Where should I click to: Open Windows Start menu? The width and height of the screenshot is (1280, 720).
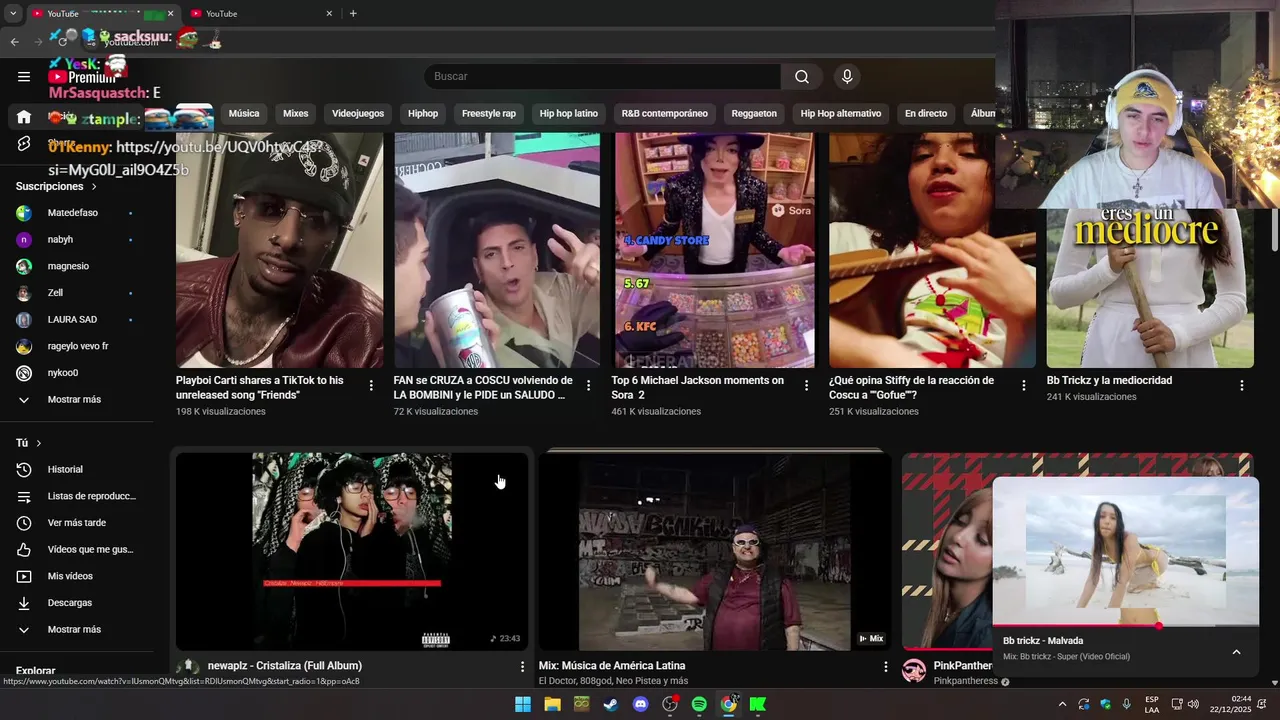tap(523, 704)
